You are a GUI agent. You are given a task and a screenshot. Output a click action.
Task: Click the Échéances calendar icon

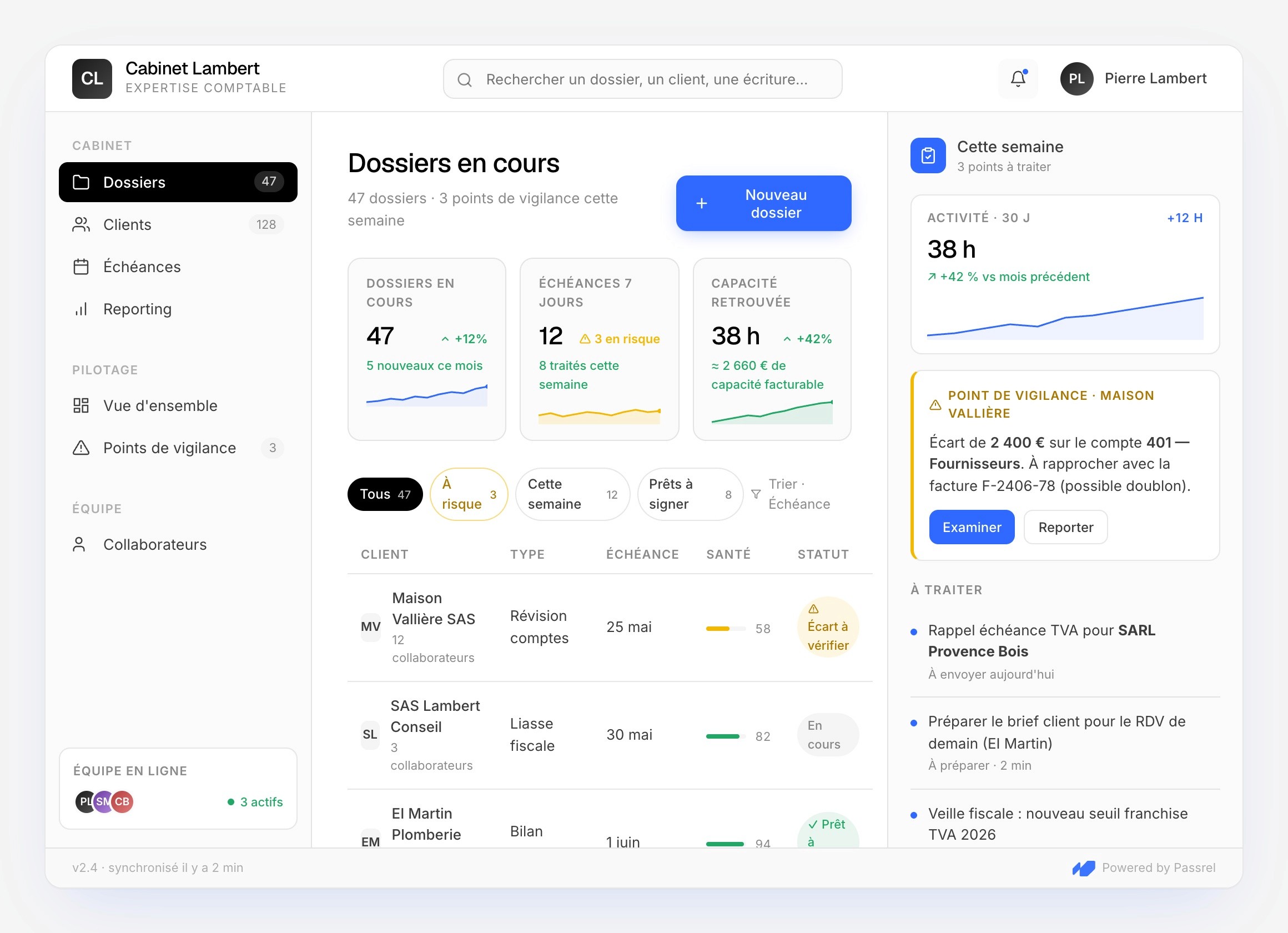(x=81, y=267)
